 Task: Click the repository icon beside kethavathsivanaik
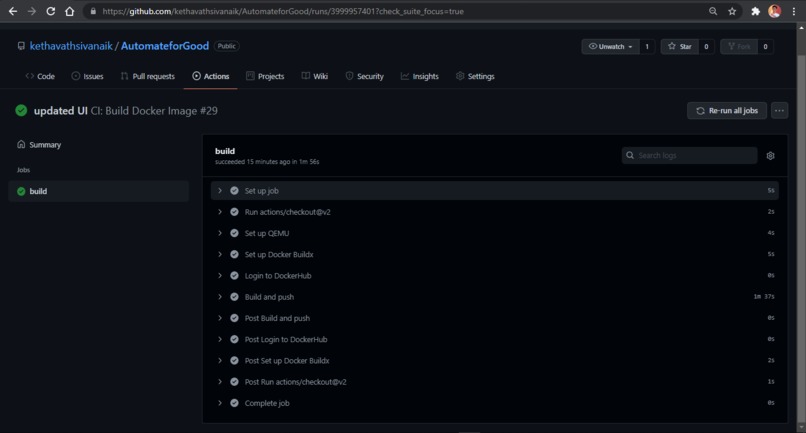coord(21,46)
